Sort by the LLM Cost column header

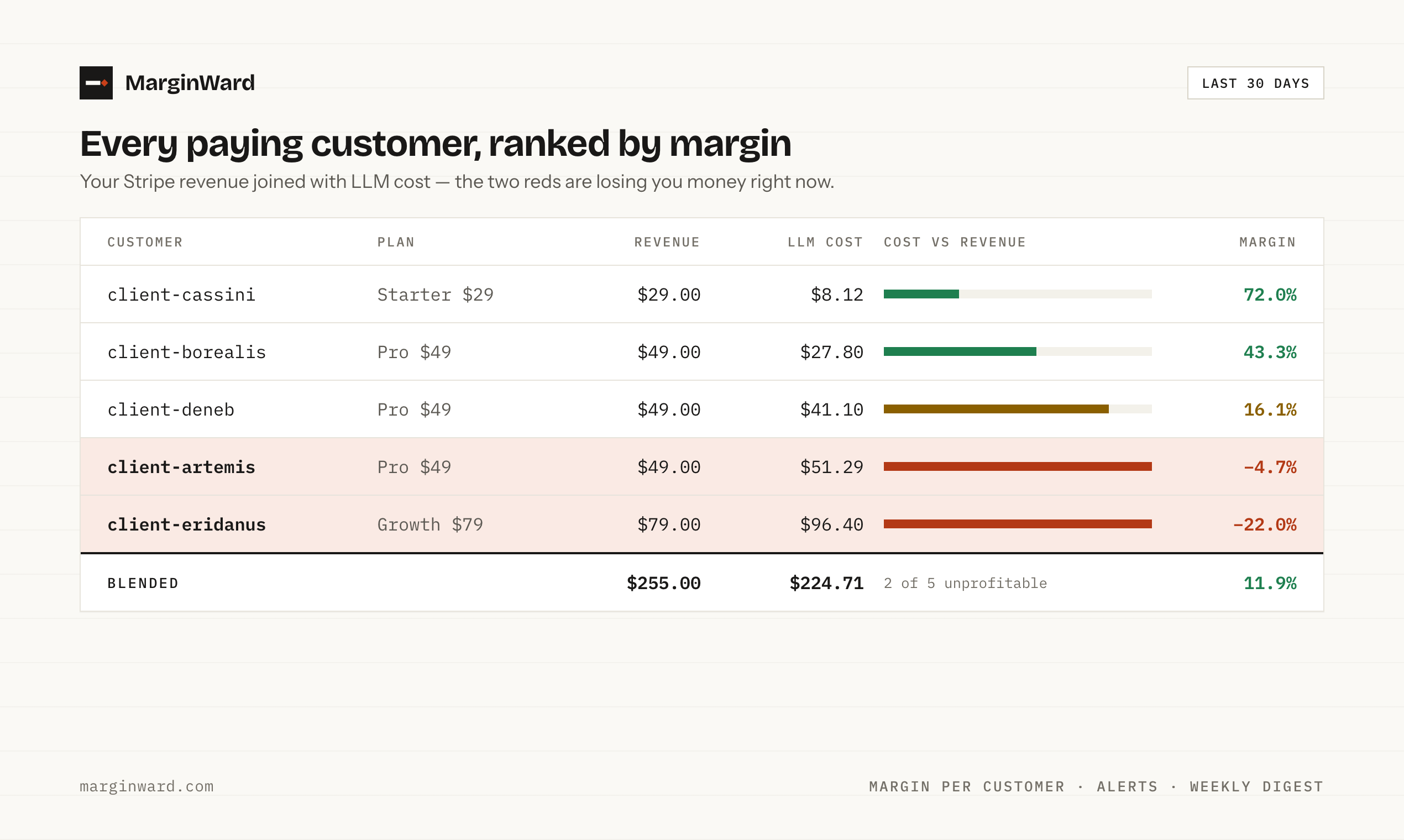[825, 242]
